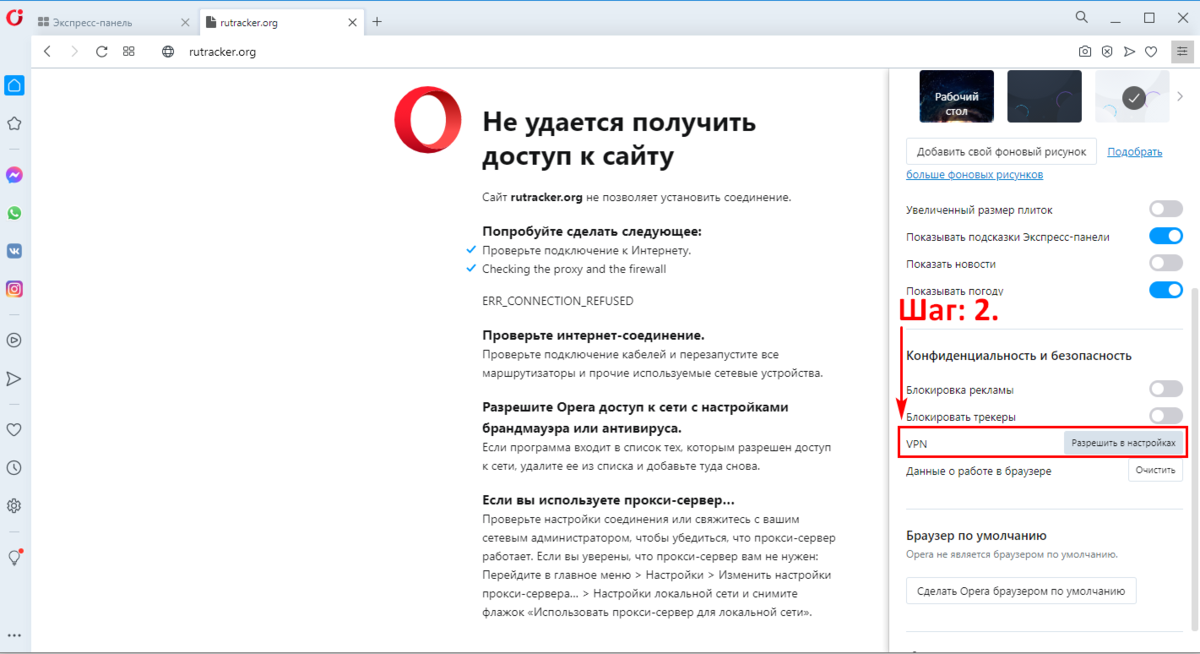The height and width of the screenshot is (654, 1200).
Task: Click the red Opera logo on error page
Action: (x=428, y=119)
